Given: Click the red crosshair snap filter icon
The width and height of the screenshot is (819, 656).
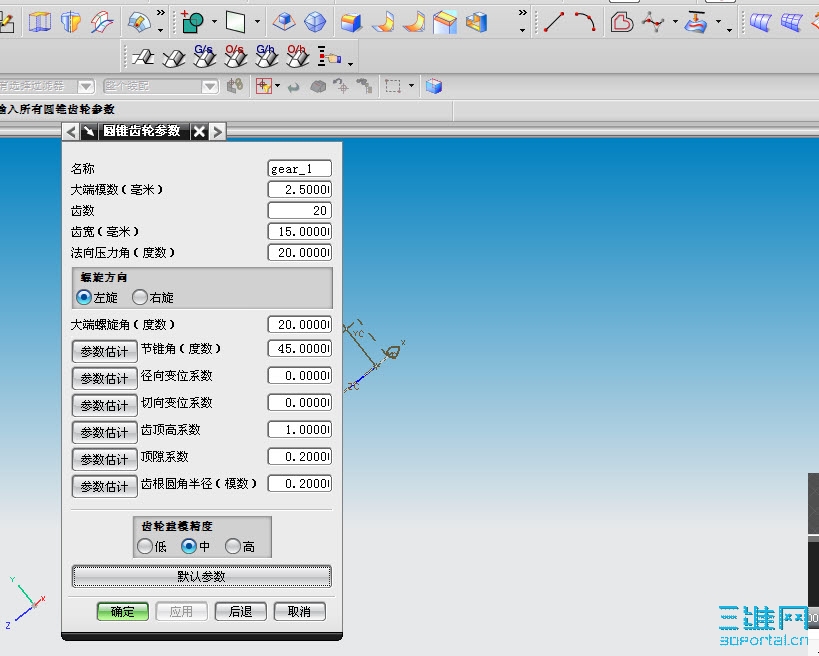Looking at the screenshot, I should 264,86.
